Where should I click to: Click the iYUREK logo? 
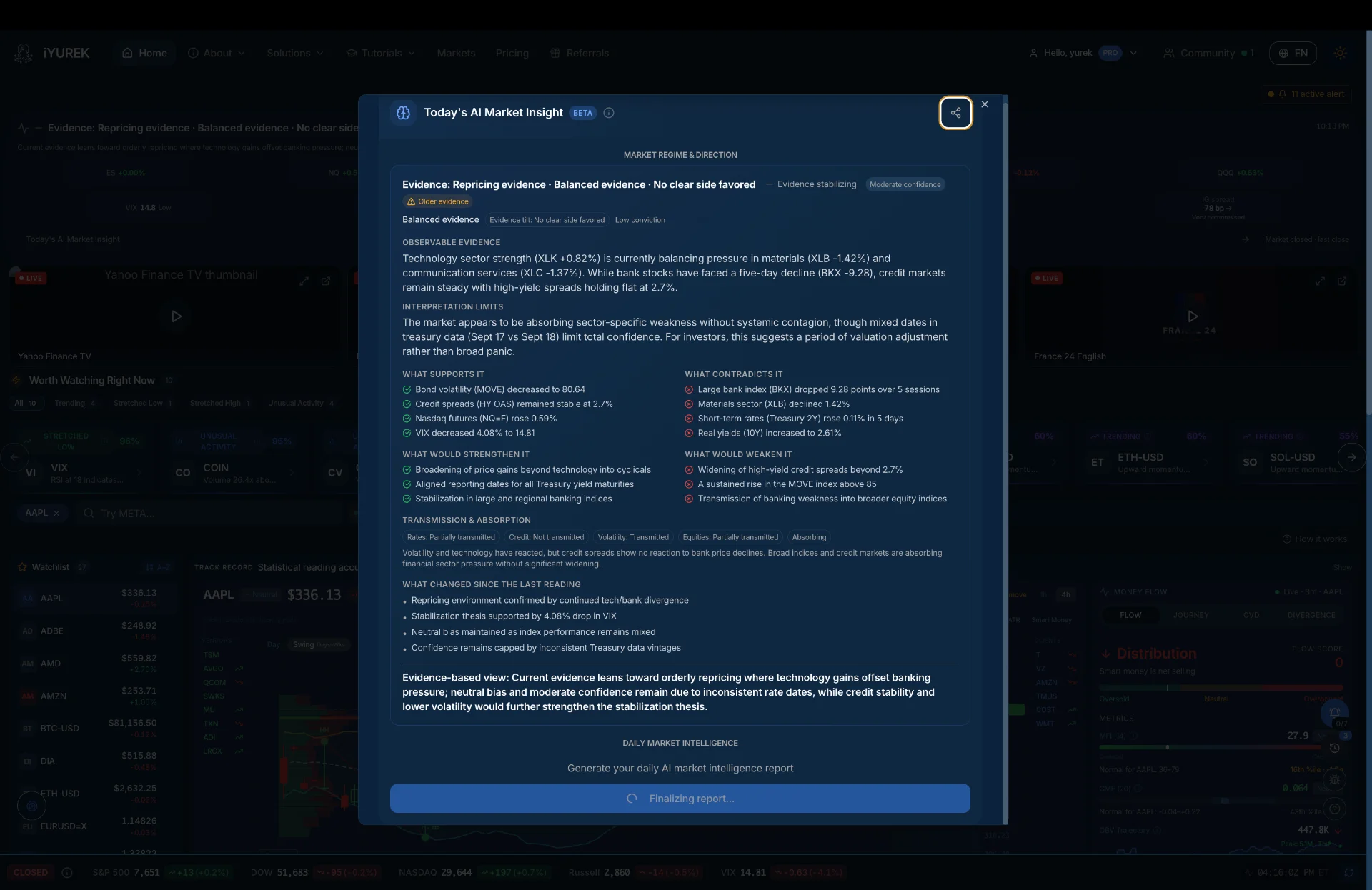tap(51, 53)
